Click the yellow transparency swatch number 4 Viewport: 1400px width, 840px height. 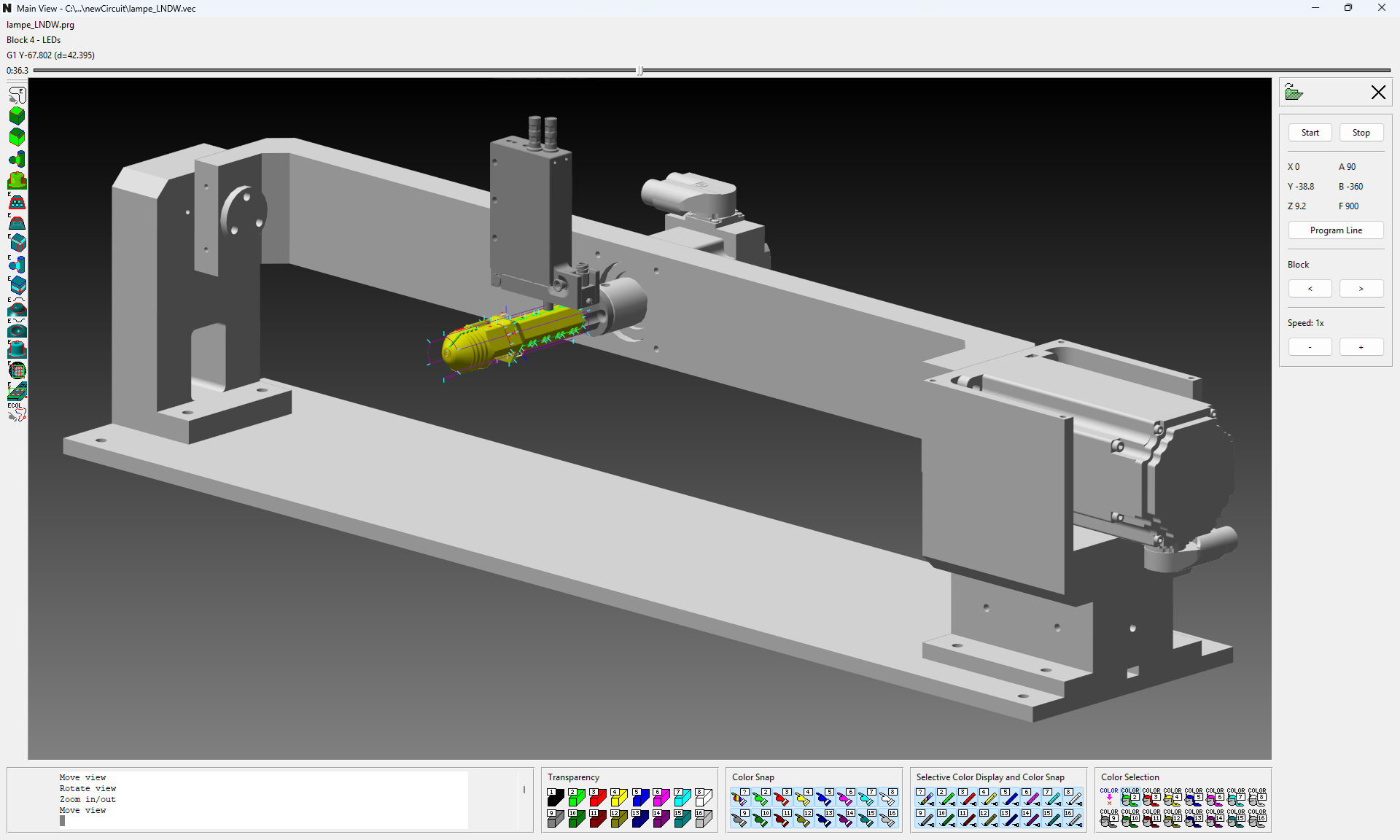pos(618,798)
